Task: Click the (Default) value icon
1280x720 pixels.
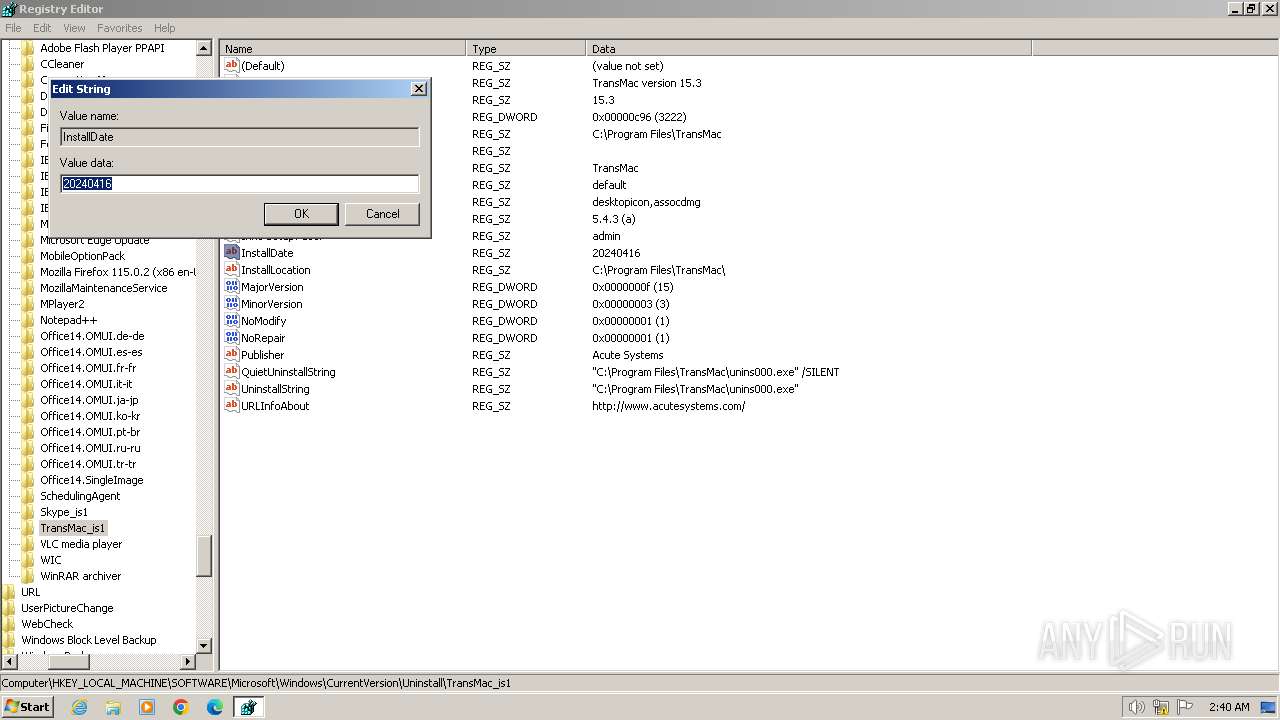Action: click(232, 66)
